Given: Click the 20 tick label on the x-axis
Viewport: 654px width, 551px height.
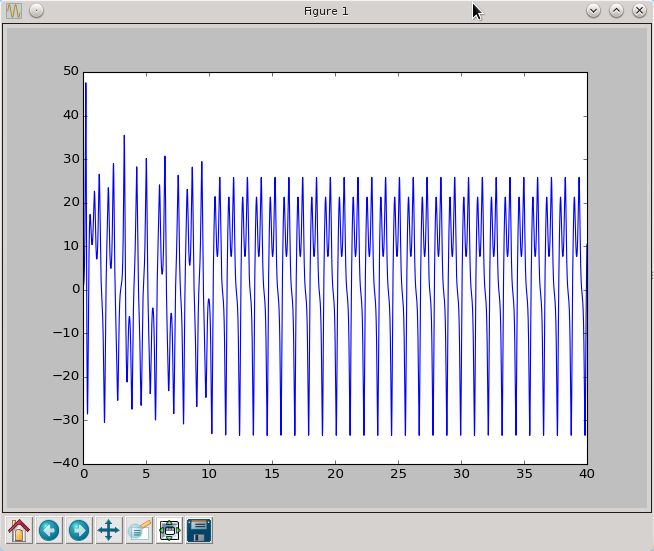Looking at the screenshot, I should tap(335, 474).
